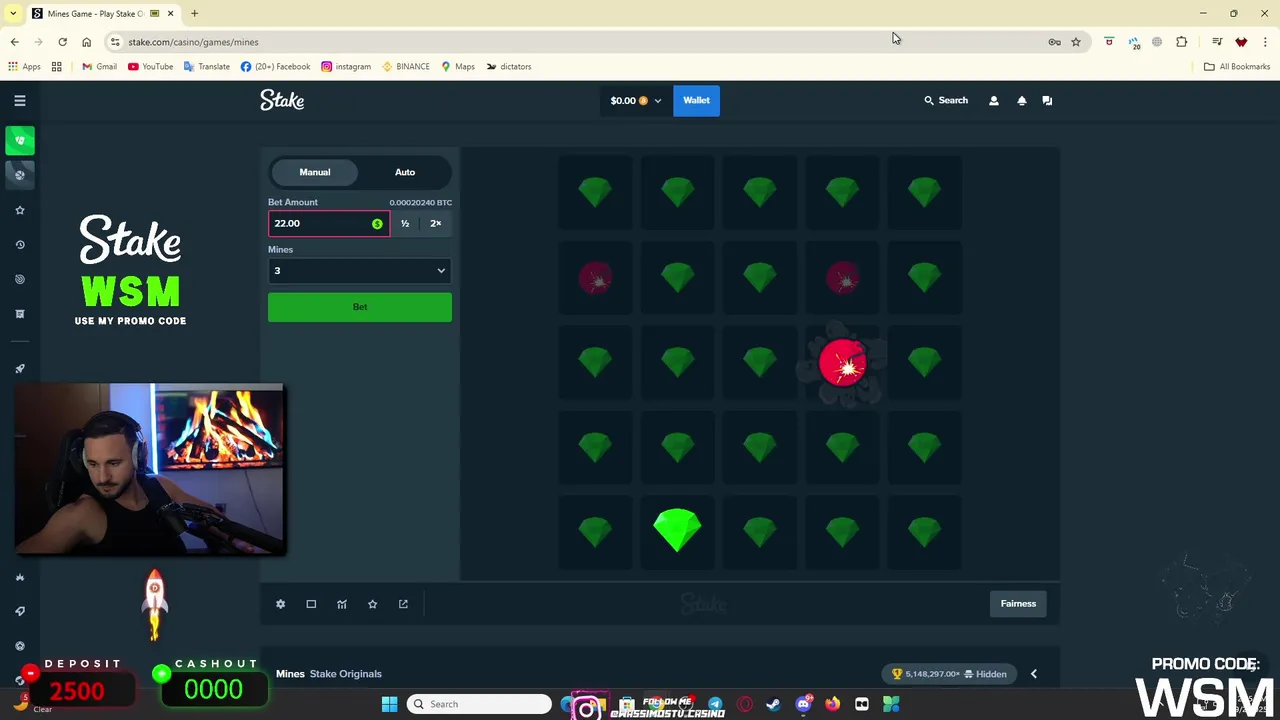The height and width of the screenshot is (720, 1280).
Task: Open media control icon in Chrome toolbar
Action: coord(1217,42)
